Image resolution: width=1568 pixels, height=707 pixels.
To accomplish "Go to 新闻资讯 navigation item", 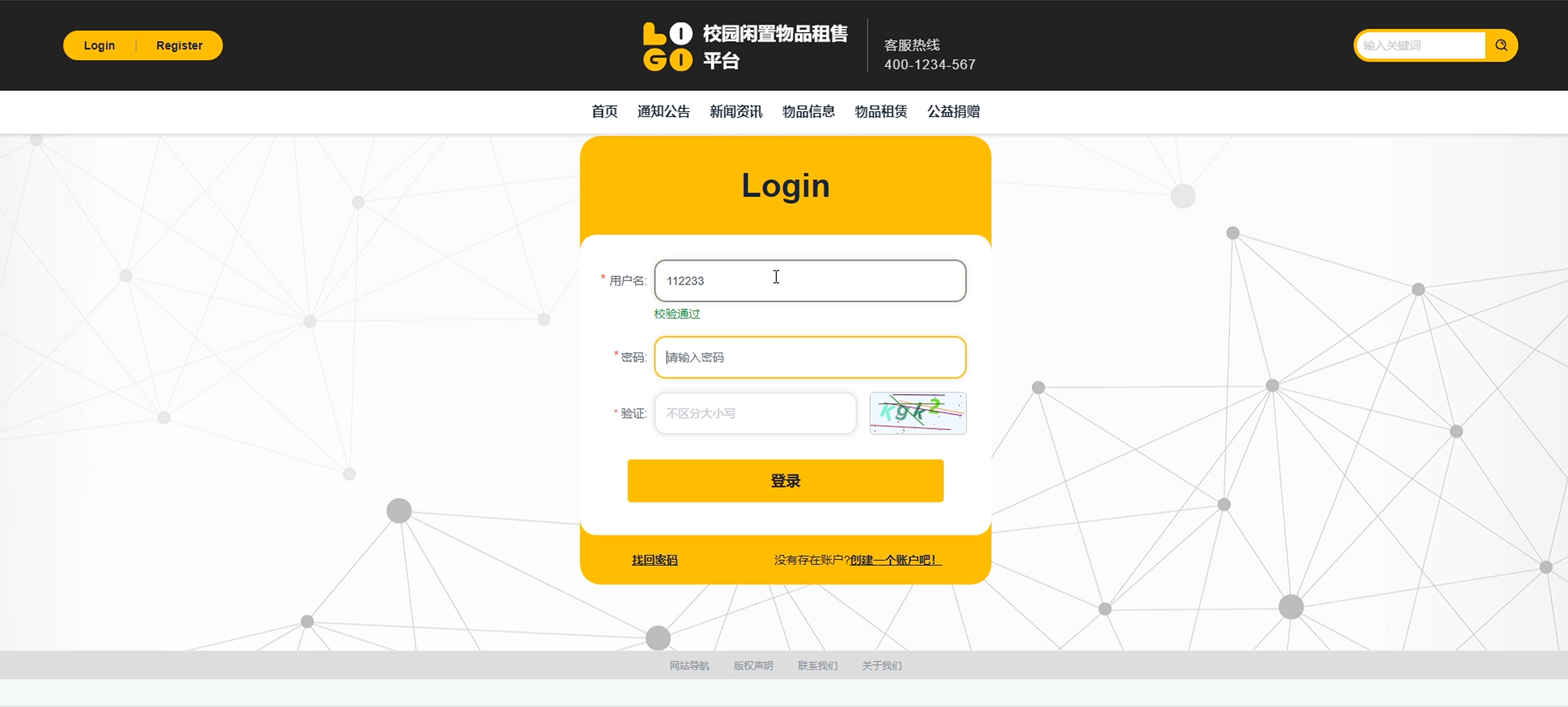I will pos(735,112).
